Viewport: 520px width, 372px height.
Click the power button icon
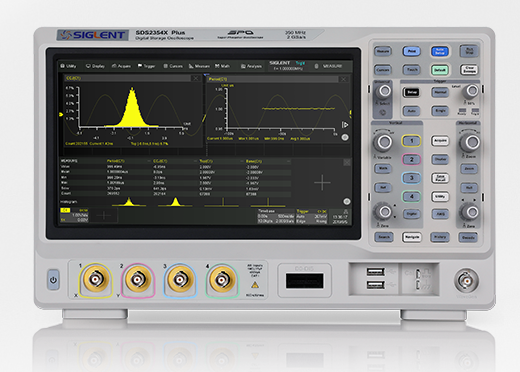[53, 280]
